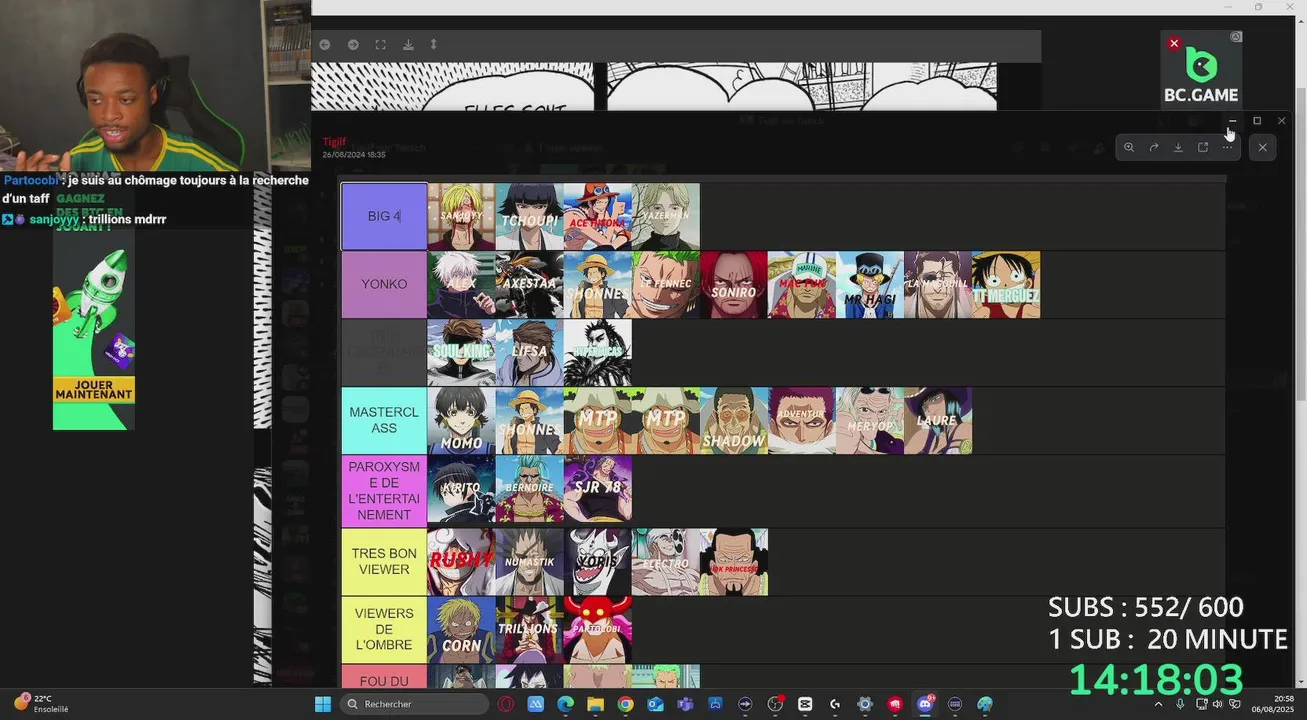This screenshot has width=1307, height=720.
Task: Select the YONKO tier label
Action: [384, 284]
